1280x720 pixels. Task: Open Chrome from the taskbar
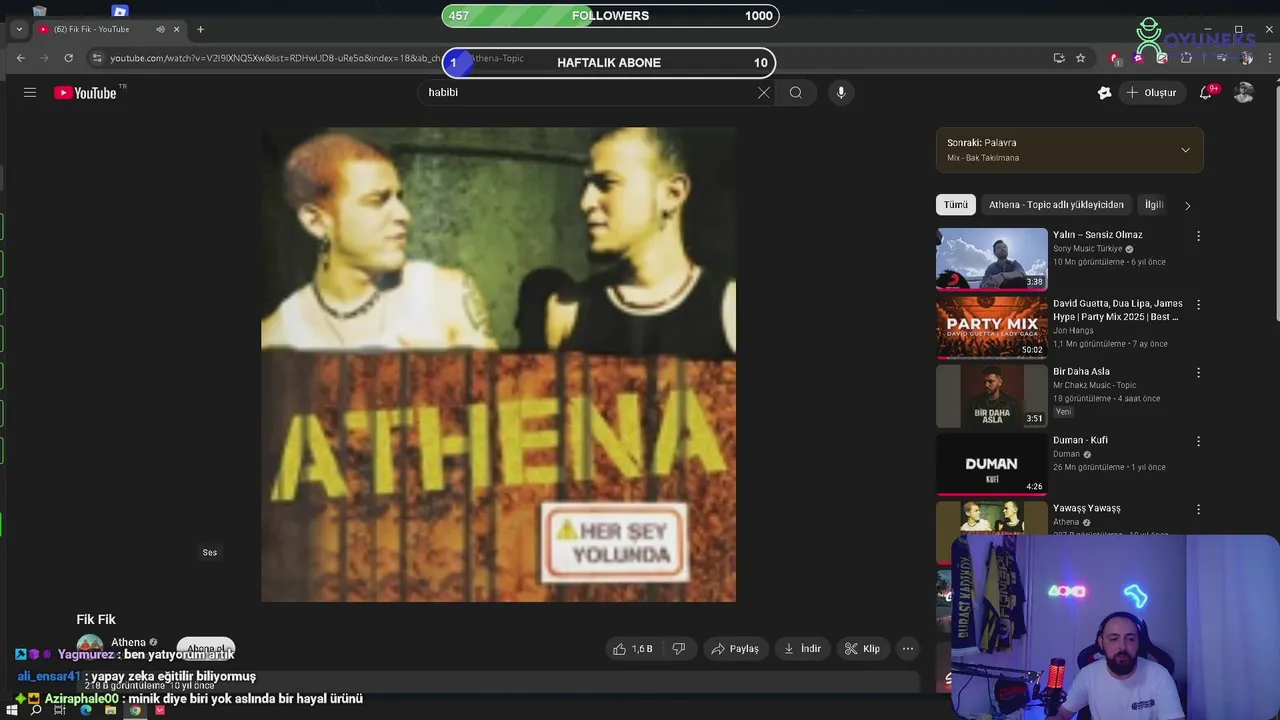point(135,710)
